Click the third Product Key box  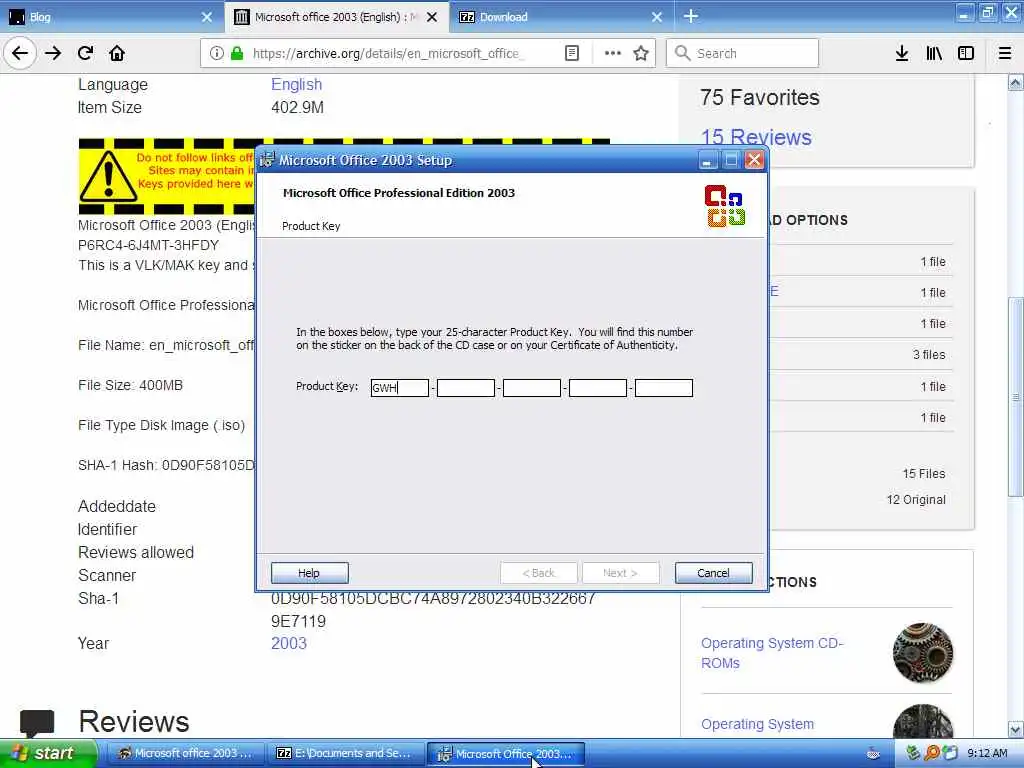(x=532, y=388)
